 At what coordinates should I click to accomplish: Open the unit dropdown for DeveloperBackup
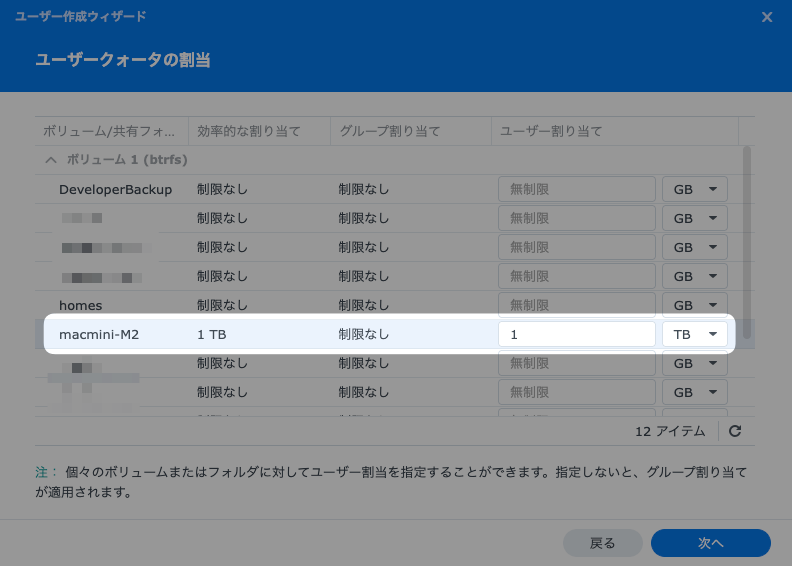[x=694, y=190]
